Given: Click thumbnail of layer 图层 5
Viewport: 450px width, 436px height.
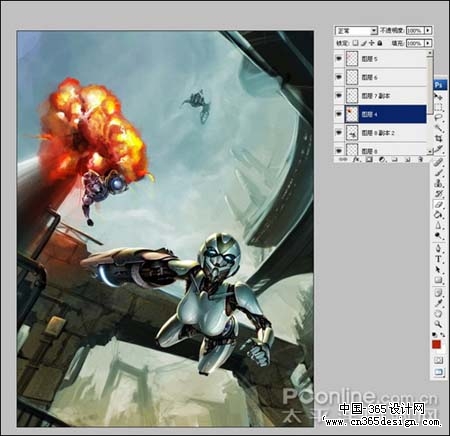Looking at the screenshot, I should (352, 59).
